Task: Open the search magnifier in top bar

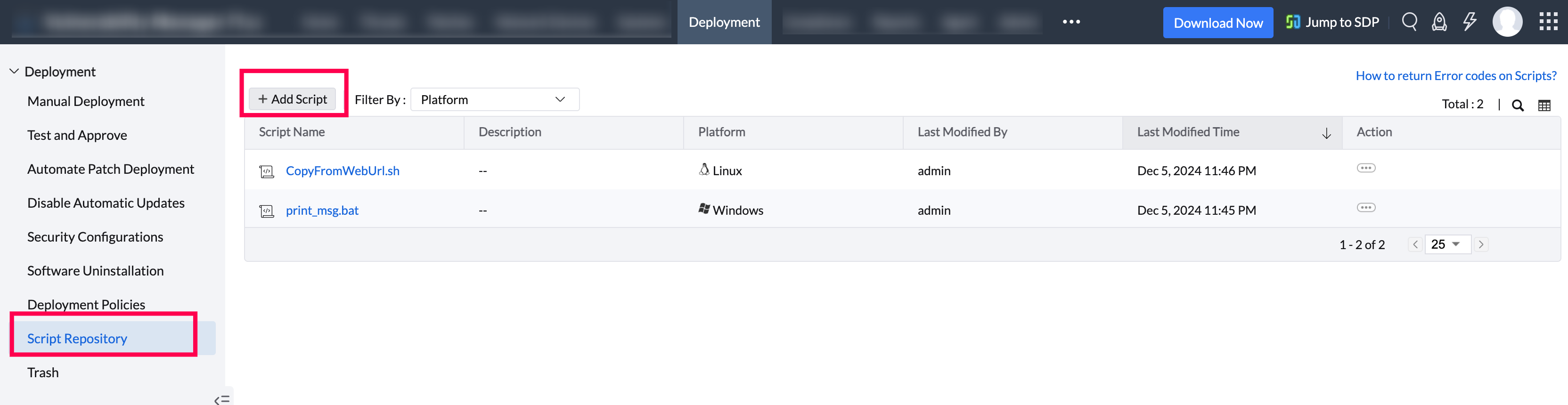Action: tap(1409, 23)
